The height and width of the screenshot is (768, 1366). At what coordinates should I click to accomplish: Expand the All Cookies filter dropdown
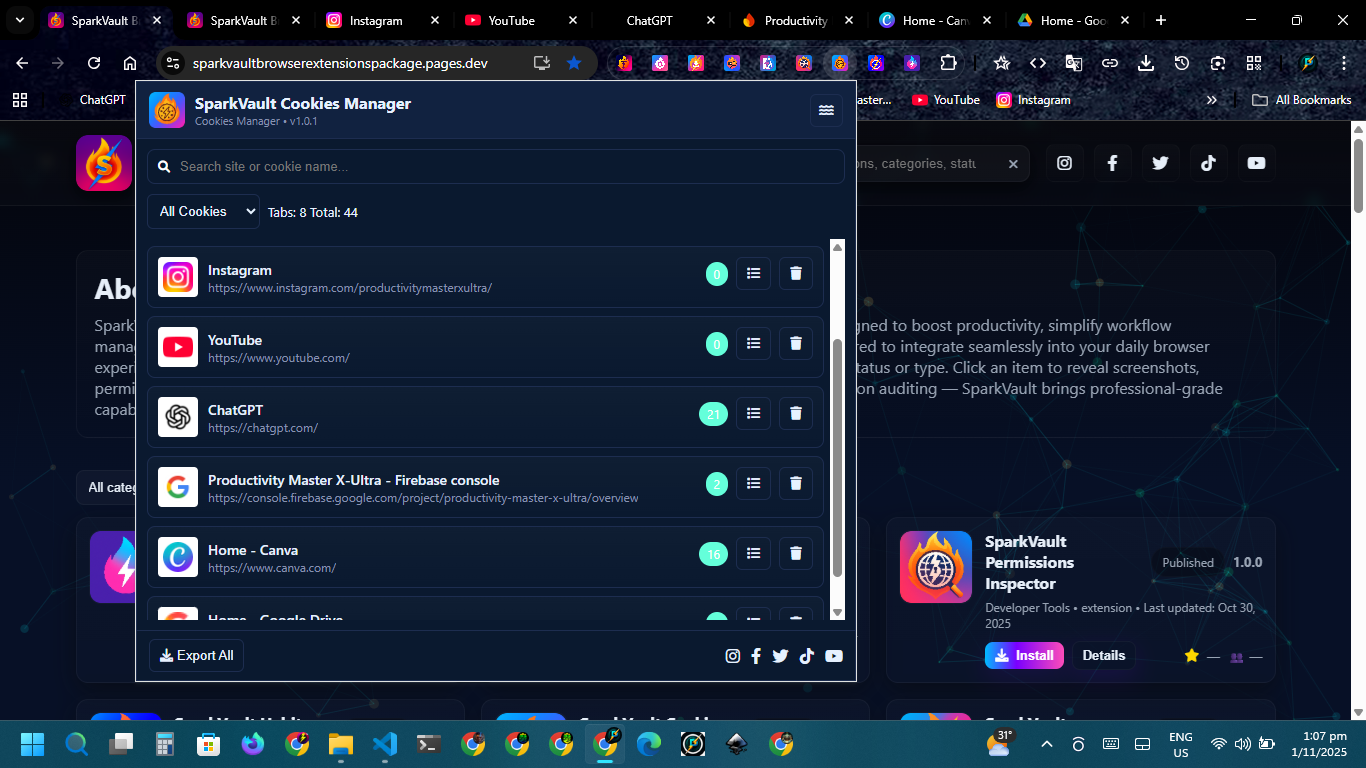(x=203, y=211)
